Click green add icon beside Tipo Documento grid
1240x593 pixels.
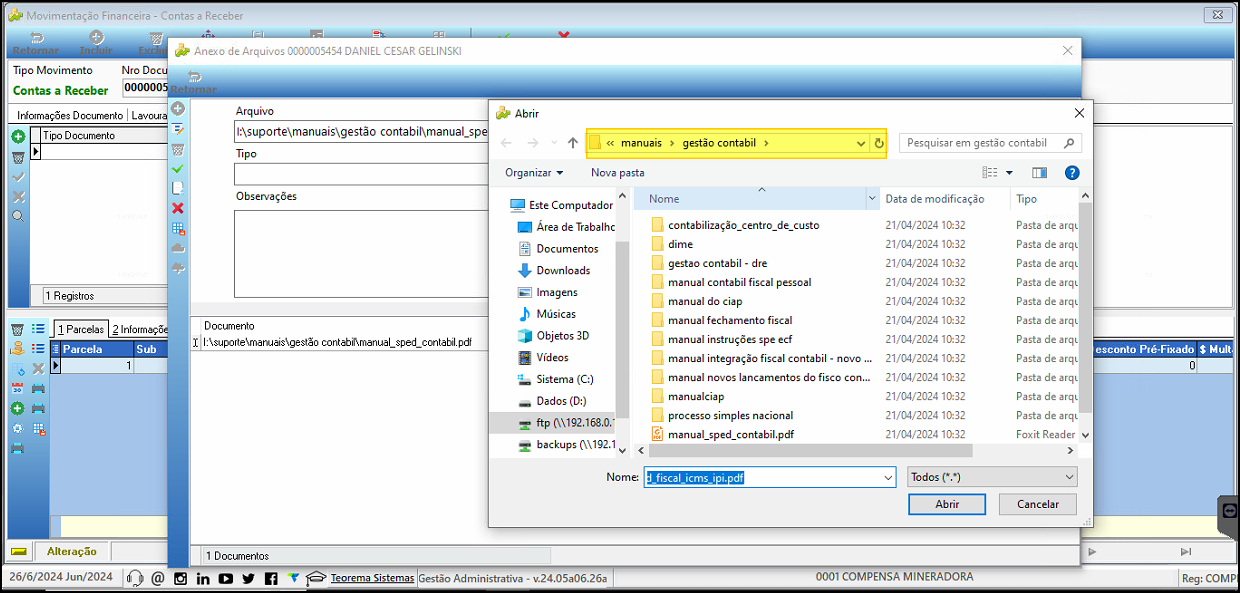point(18,136)
